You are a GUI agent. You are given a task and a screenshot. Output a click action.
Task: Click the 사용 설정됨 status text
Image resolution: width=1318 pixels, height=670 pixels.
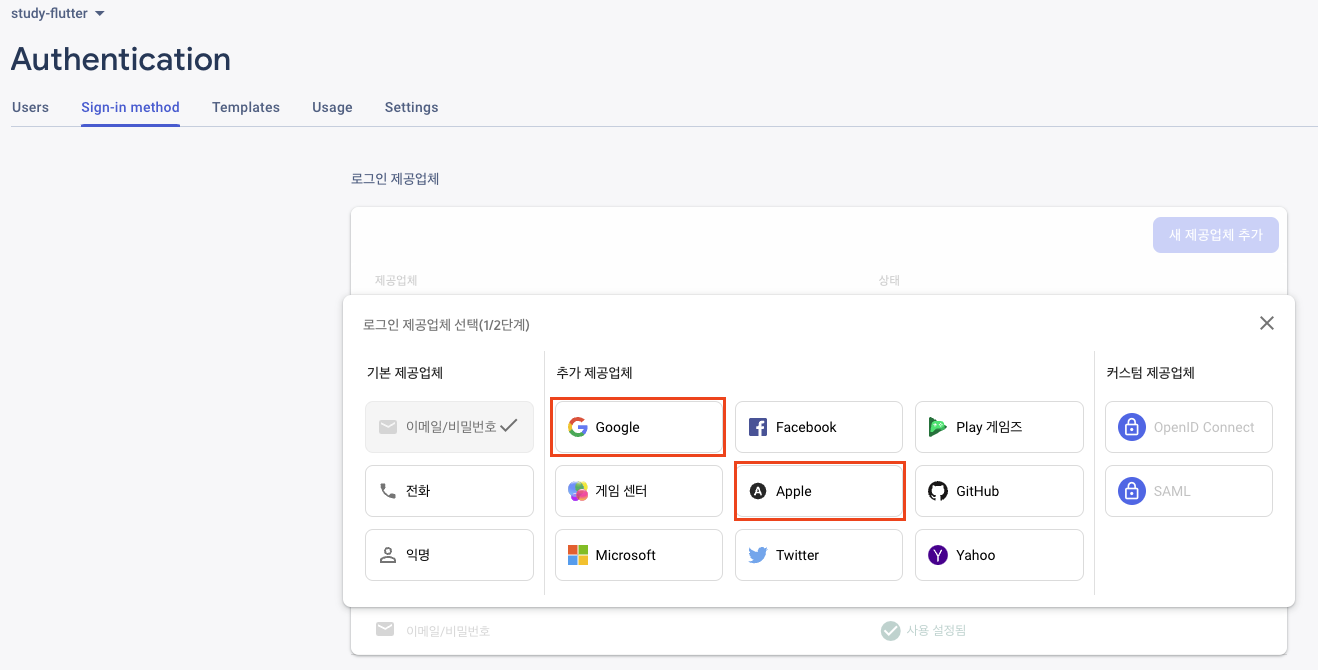coord(936,631)
